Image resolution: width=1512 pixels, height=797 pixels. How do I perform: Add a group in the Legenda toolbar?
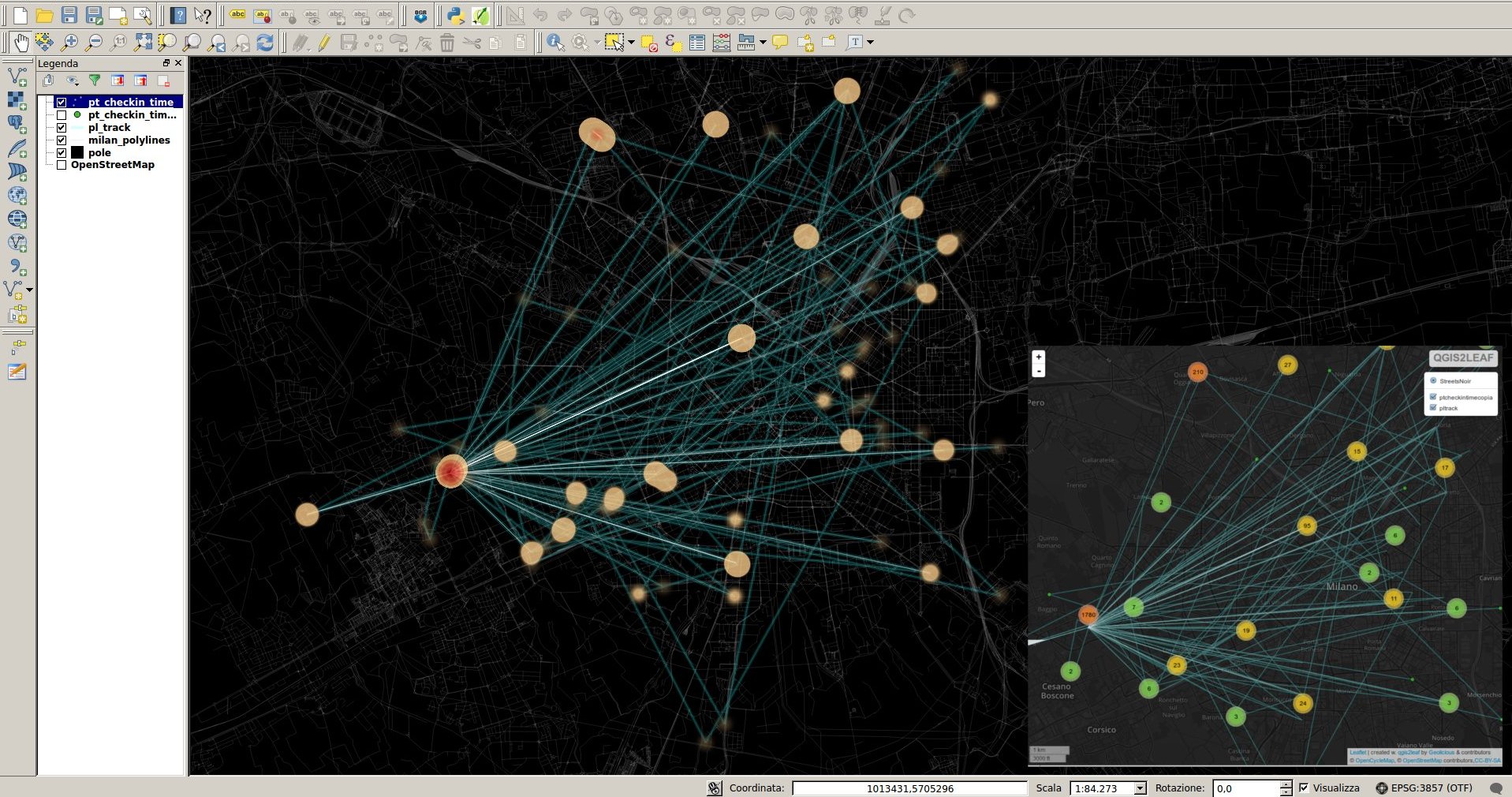click(48, 80)
